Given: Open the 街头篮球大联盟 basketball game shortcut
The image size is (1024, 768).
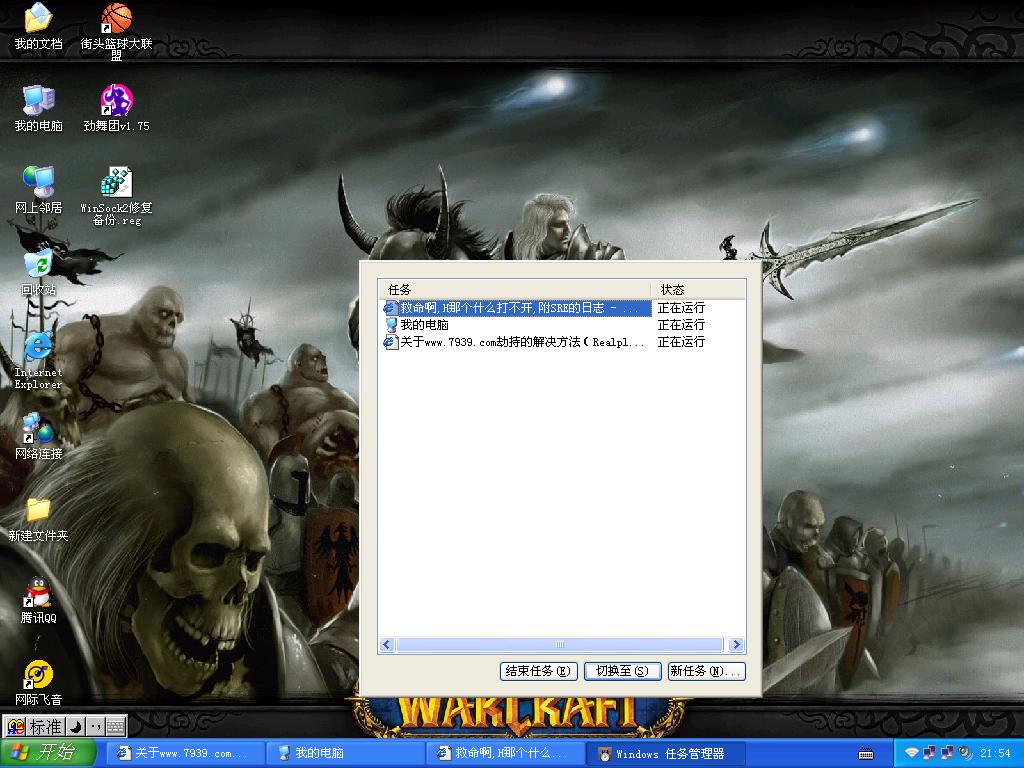Looking at the screenshot, I should pyautogui.click(x=116, y=29).
